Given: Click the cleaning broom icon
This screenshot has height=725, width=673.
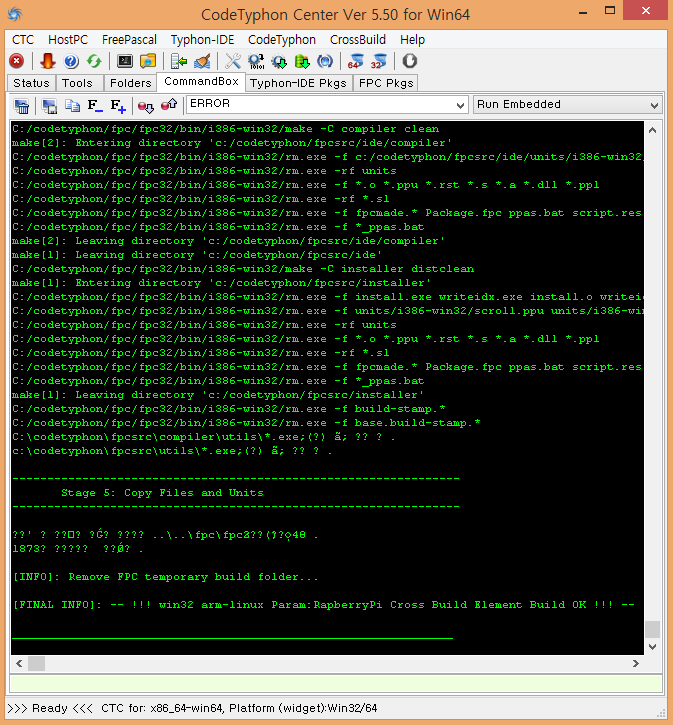Looking at the screenshot, I should tap(202, 61).
